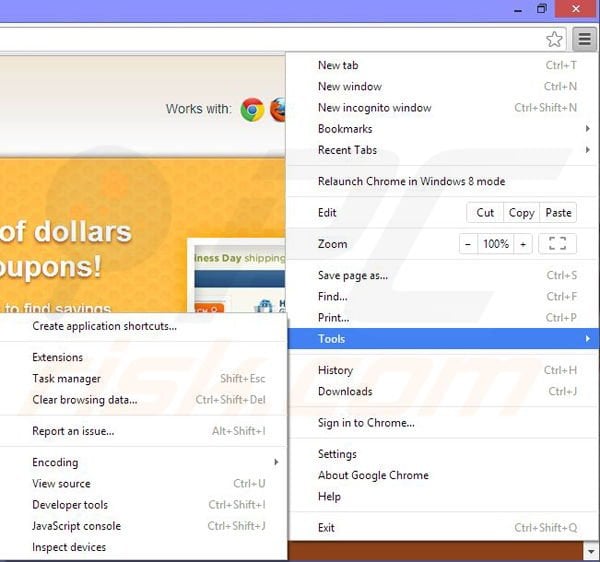Choose Save page as... item
Viewport: 600px width, 562px height.
point(443,275)
